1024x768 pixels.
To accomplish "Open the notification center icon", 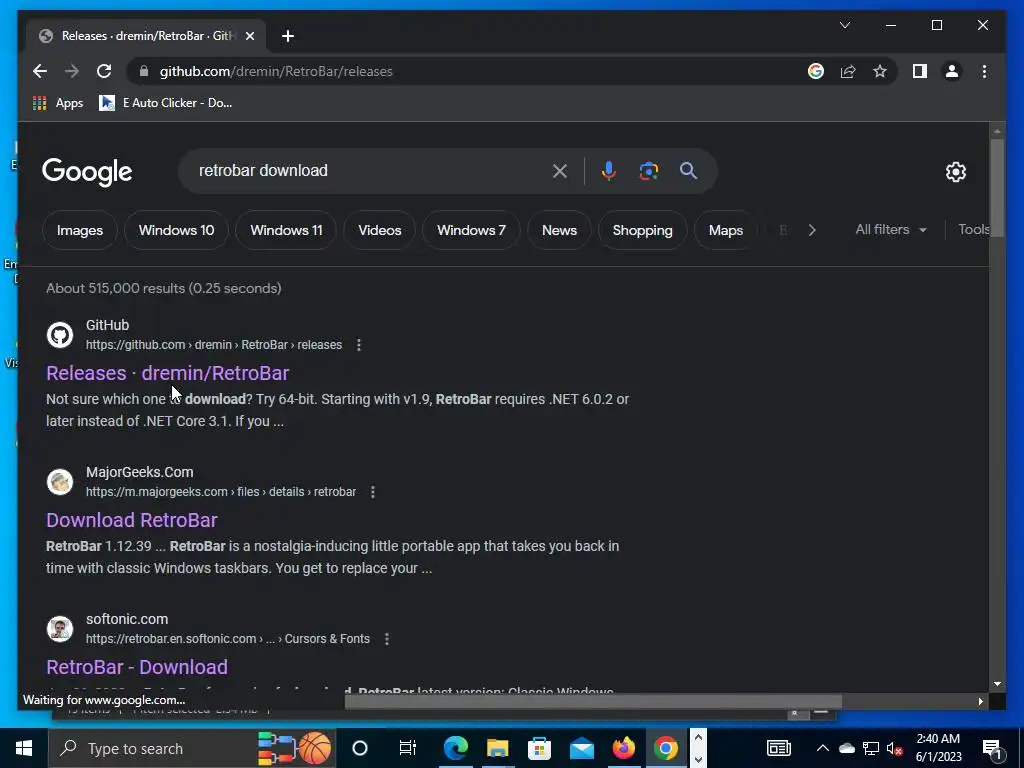I will [x=992, y=748].
